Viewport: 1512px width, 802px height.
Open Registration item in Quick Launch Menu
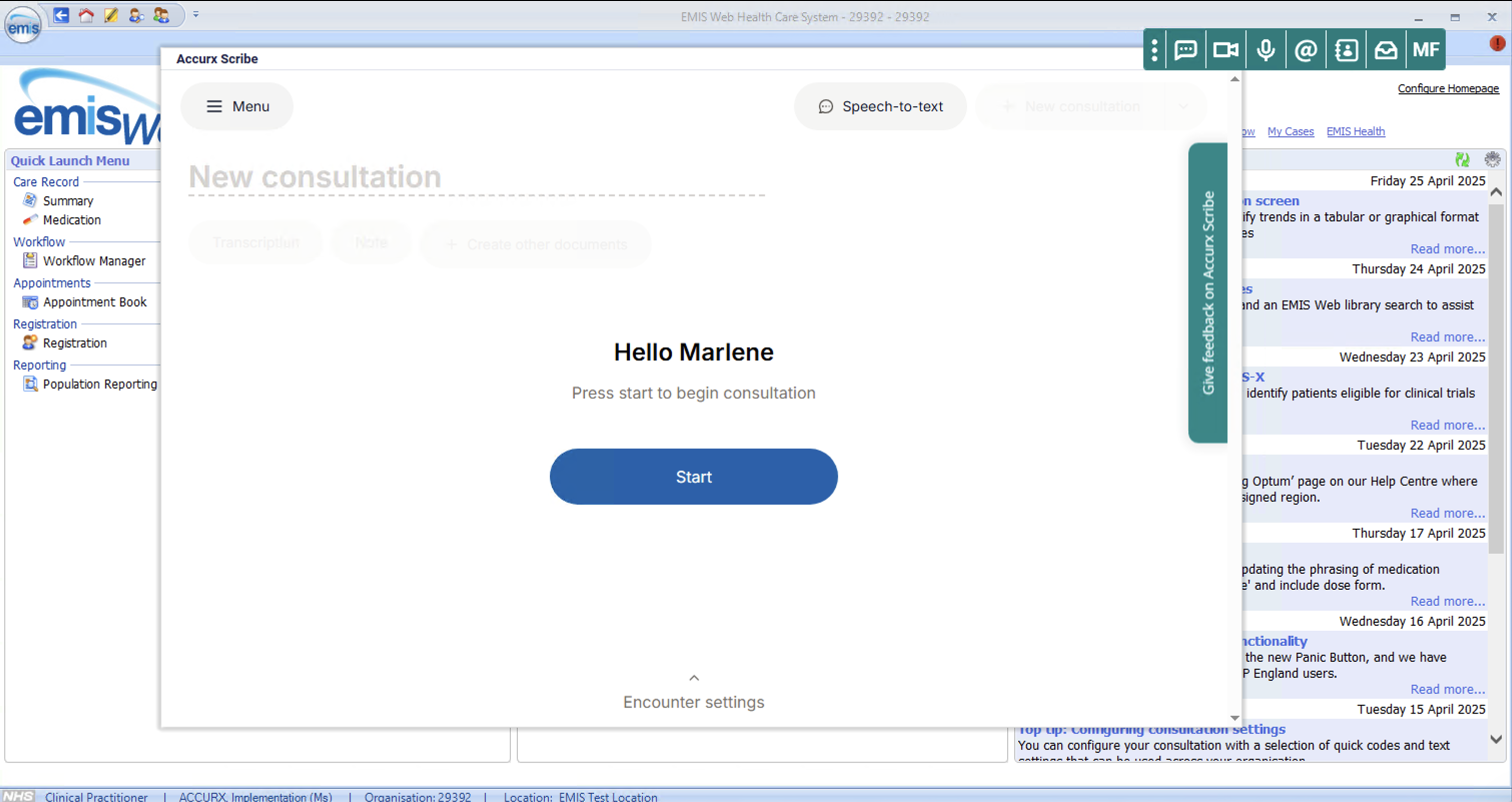75,343
